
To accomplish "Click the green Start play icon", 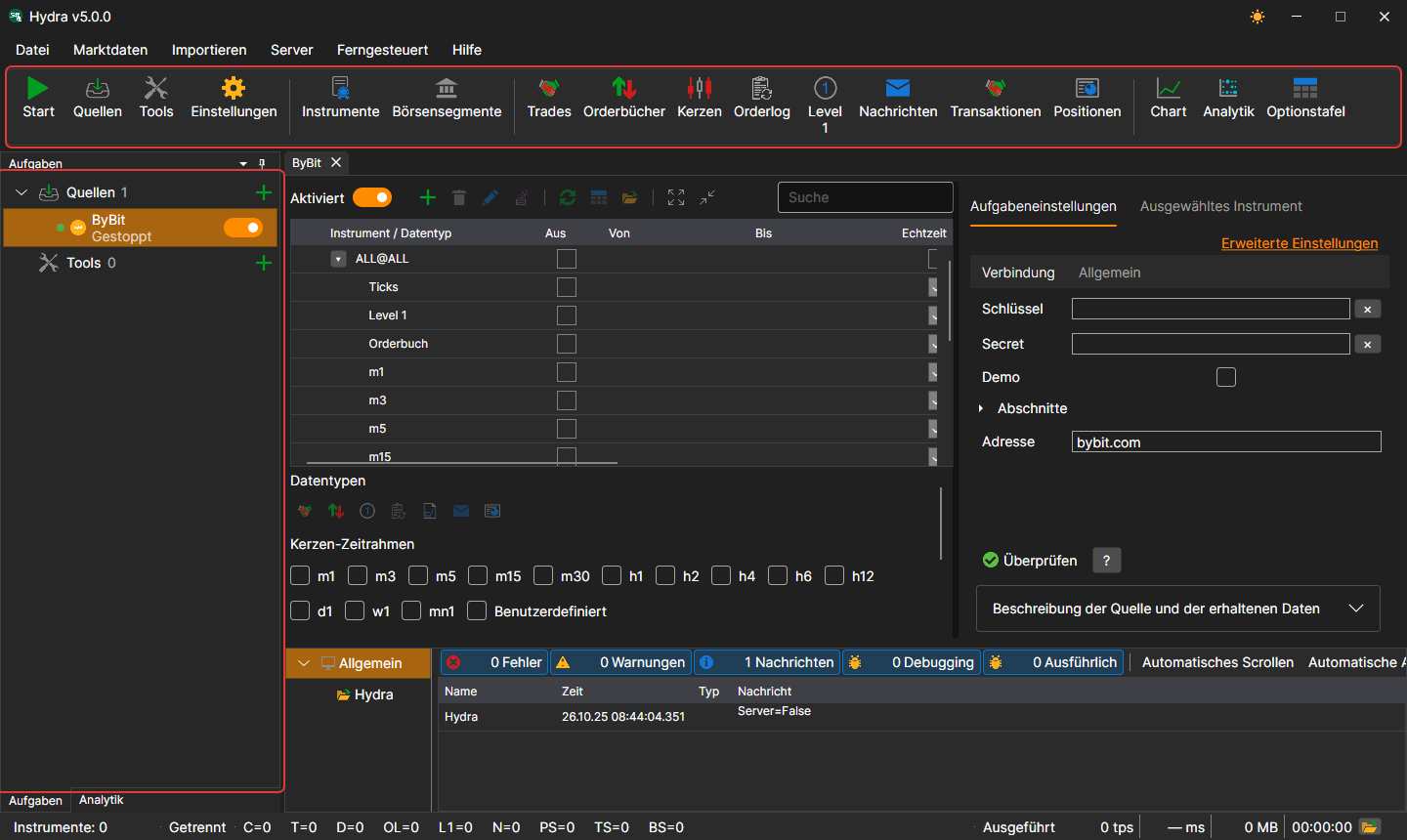I will point(38,89).
